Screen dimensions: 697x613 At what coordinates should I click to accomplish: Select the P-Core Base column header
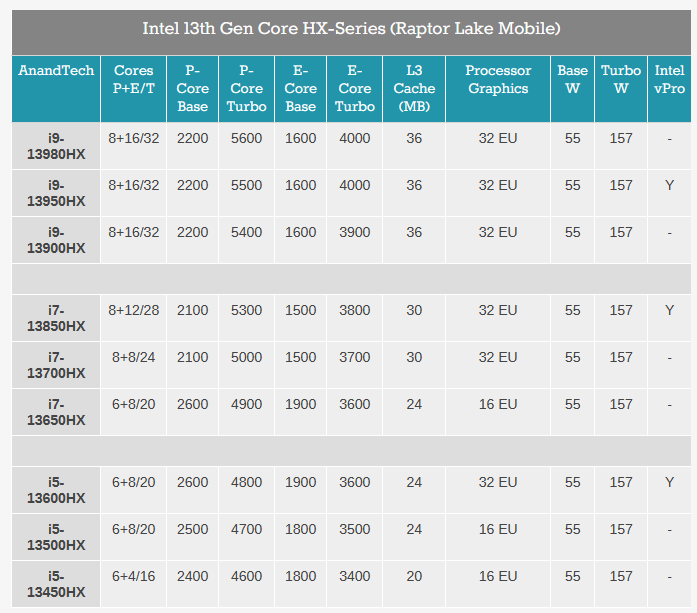coord(192,88)
